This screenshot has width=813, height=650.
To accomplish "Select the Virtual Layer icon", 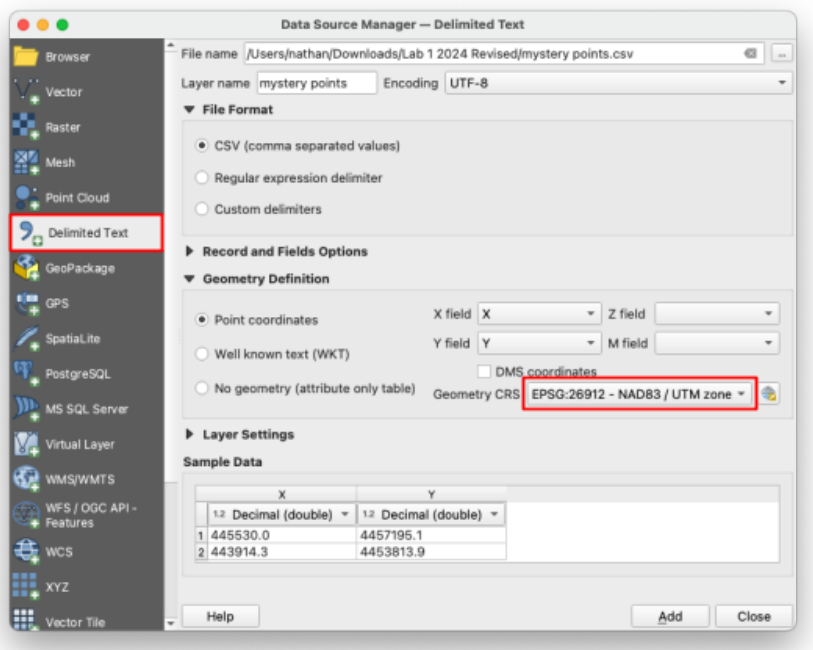I will pos(26,444).
